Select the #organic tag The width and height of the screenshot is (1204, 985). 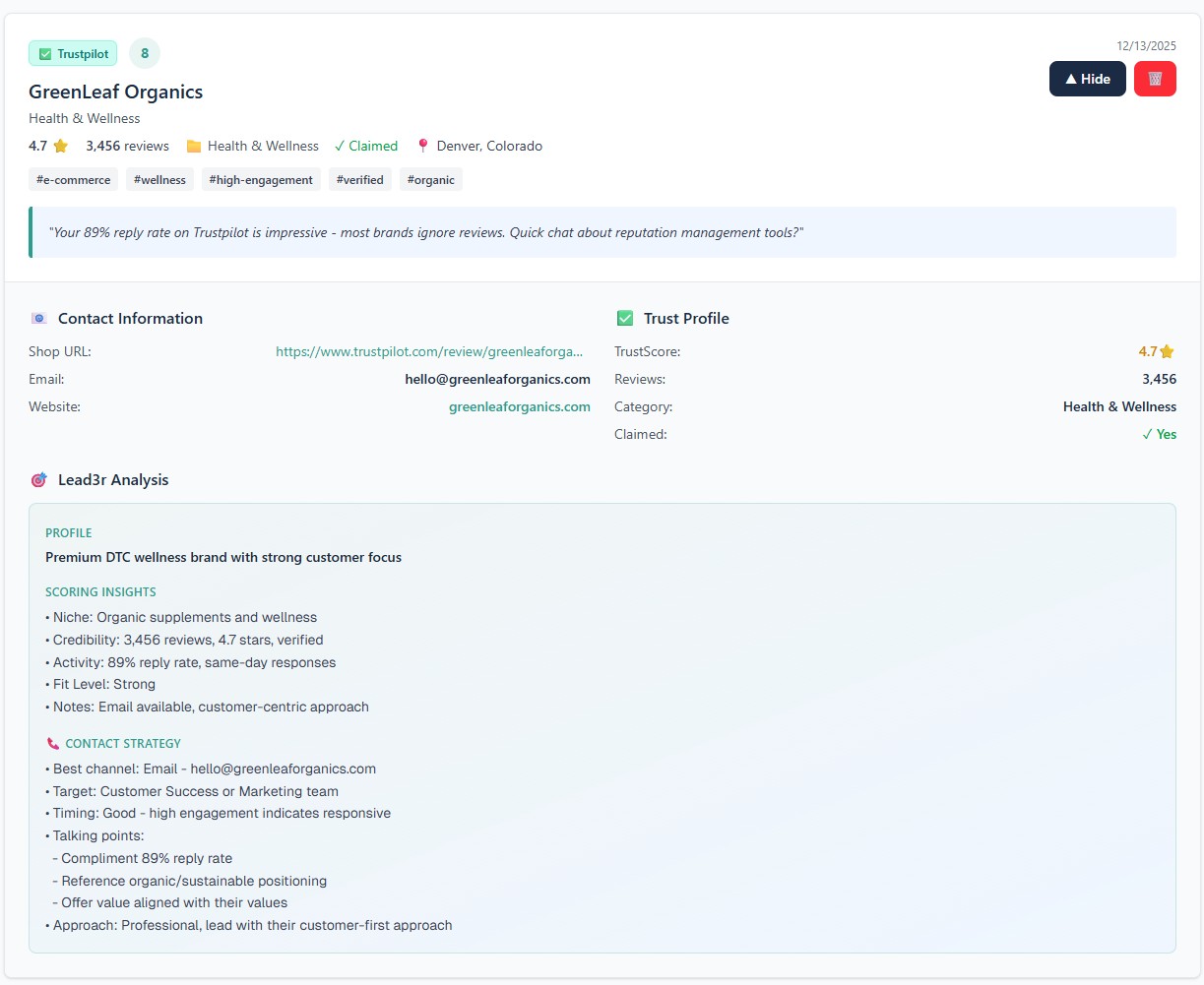[x=430, y=180]
